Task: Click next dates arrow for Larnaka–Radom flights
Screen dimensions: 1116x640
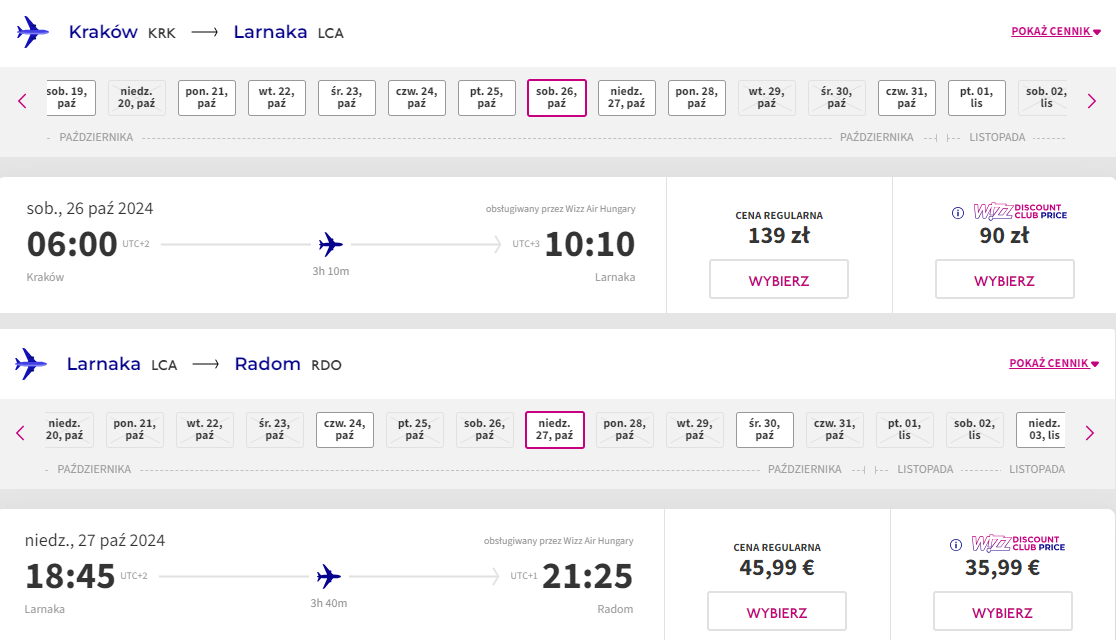Action: 1090,433
